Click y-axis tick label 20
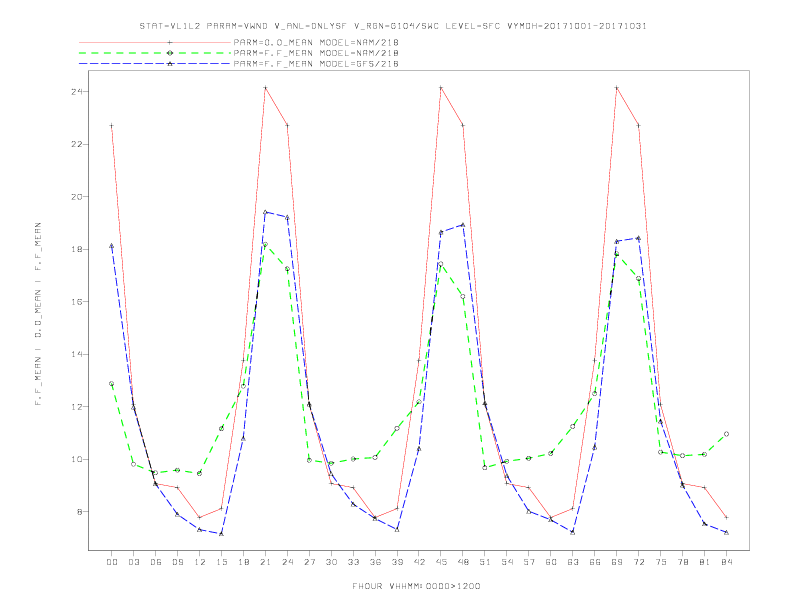This screenshot has height=612, width=792. point(77,196)
